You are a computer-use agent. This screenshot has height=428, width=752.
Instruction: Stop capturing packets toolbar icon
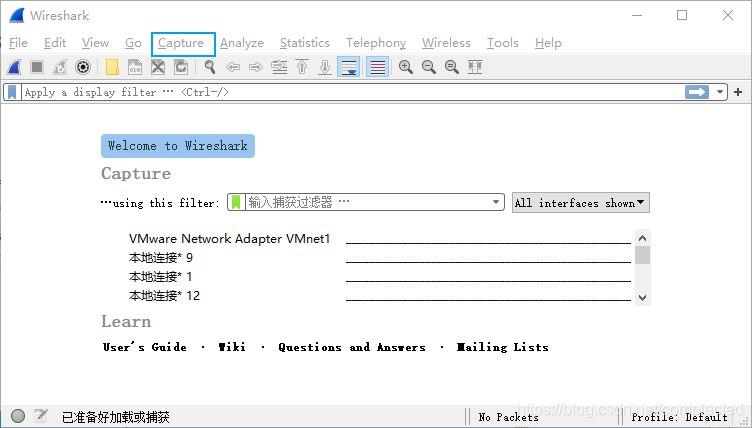37,67
